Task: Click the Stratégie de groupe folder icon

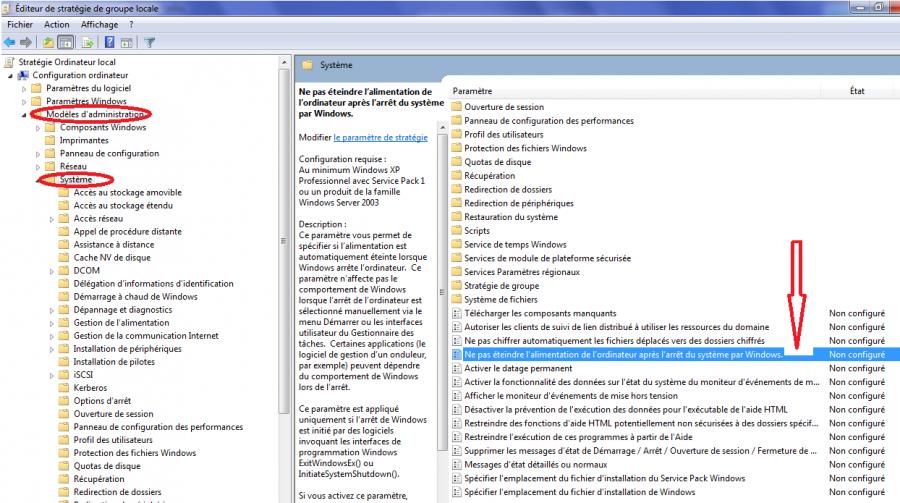Action: coord(456,285)
